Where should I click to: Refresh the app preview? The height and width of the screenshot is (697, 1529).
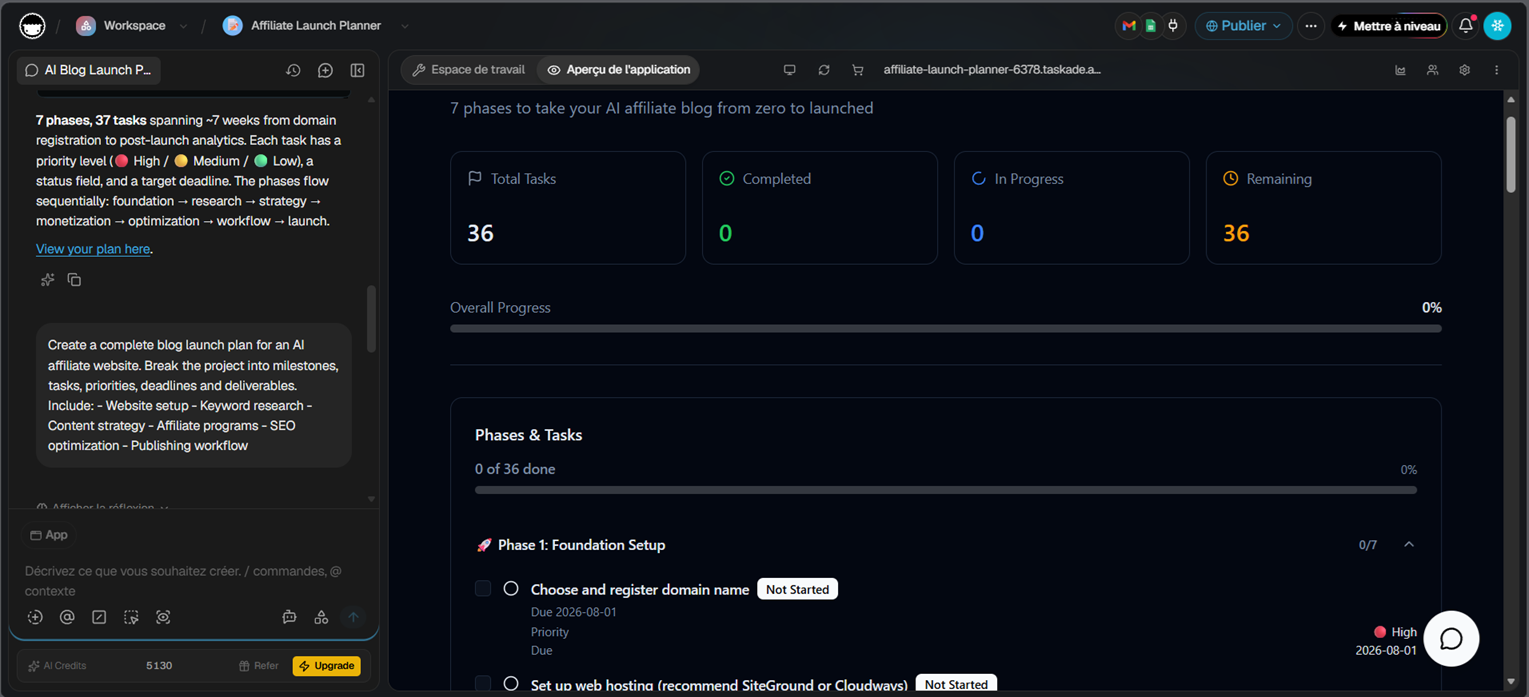pos(824,70)
